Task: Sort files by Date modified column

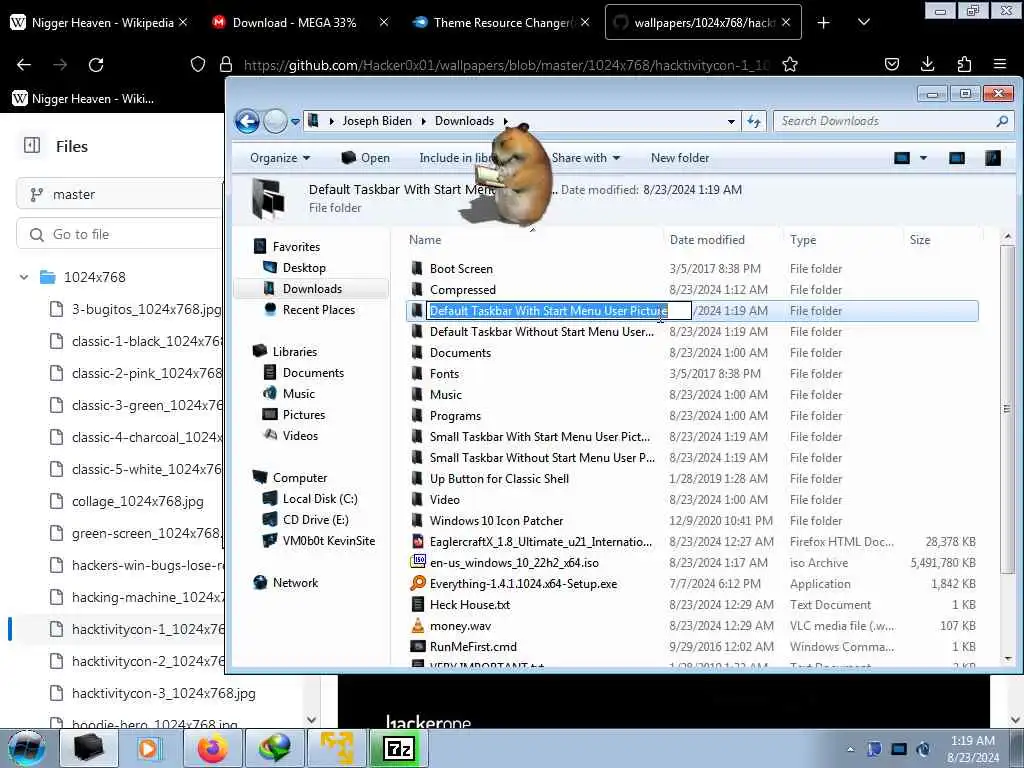Action: point(707,240)
